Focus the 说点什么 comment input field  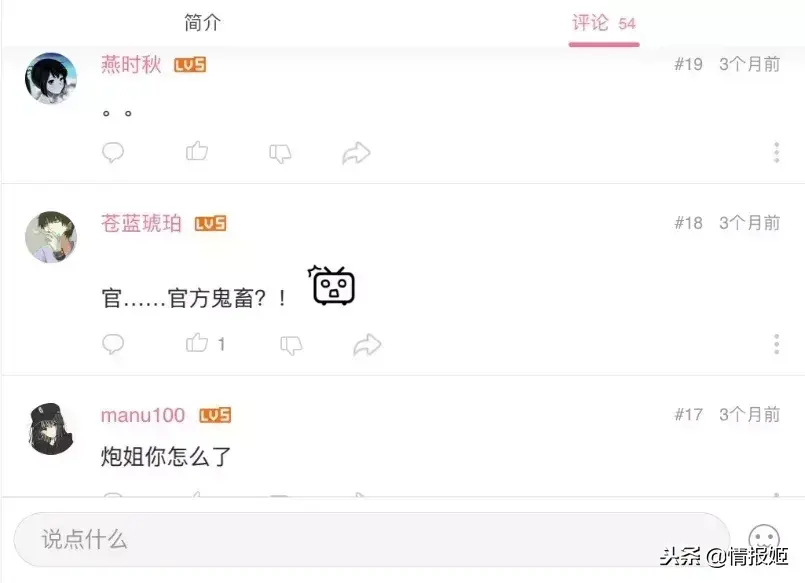point(372,539)
